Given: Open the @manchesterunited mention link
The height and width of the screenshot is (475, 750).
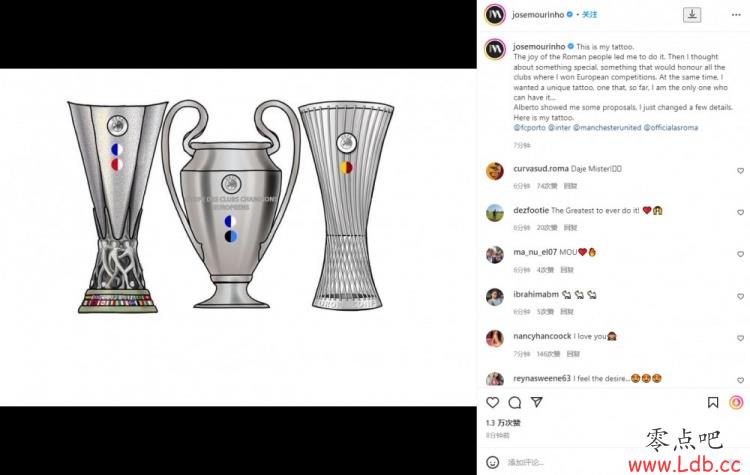Looking at the screenshot, I should point(607,128).
